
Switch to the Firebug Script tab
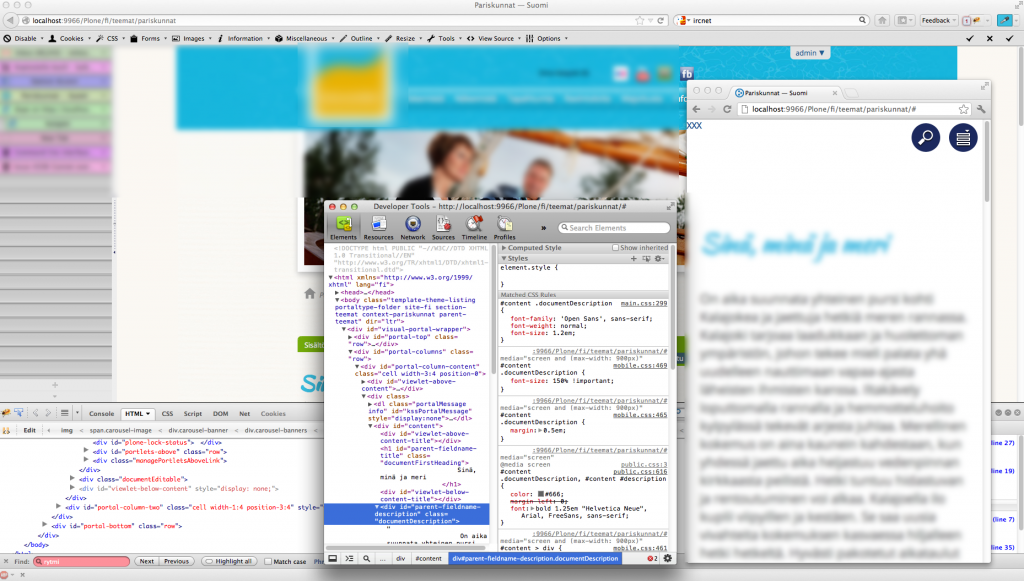tap(193, 413)
